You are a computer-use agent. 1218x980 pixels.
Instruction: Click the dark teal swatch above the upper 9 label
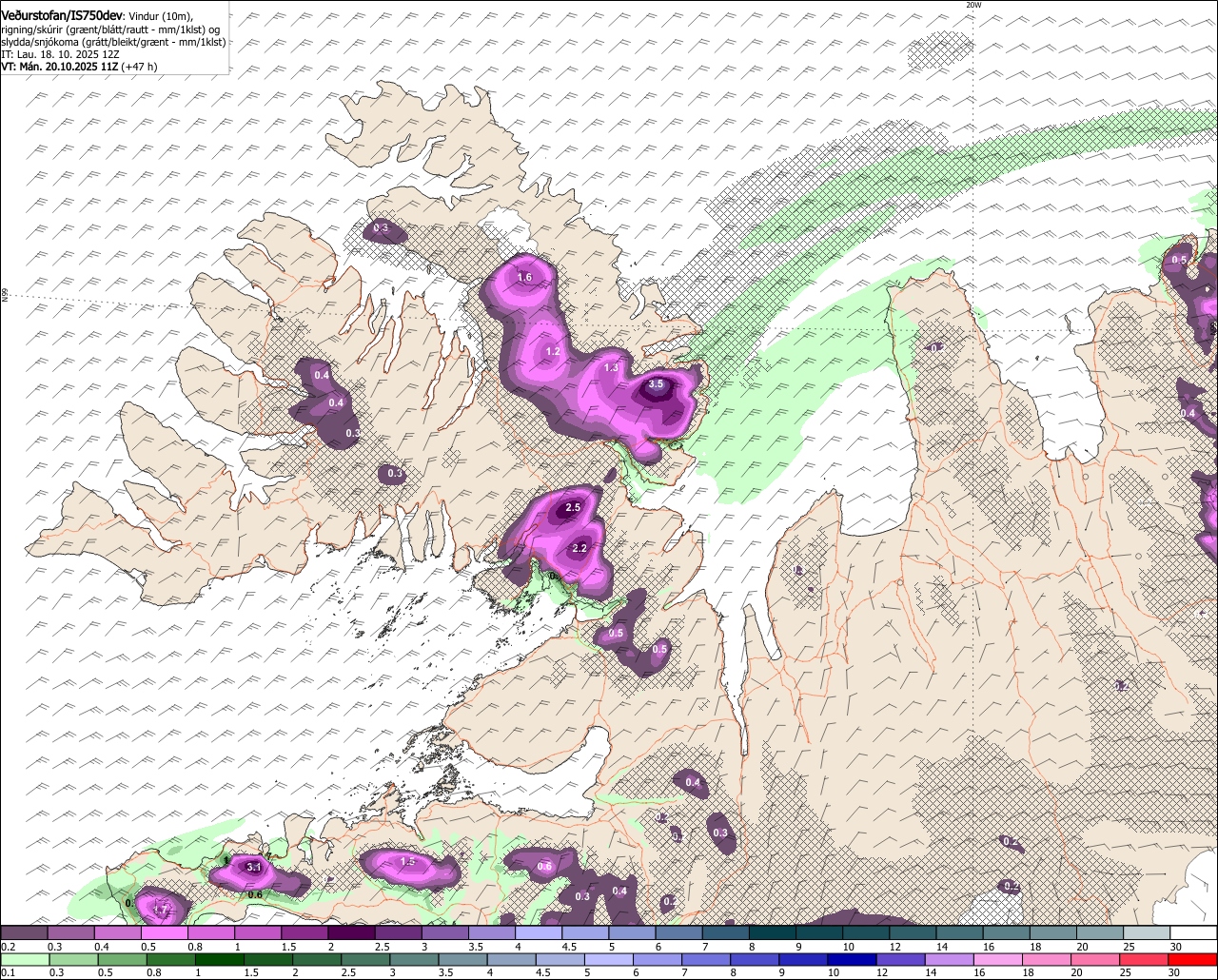pos(818,932)
